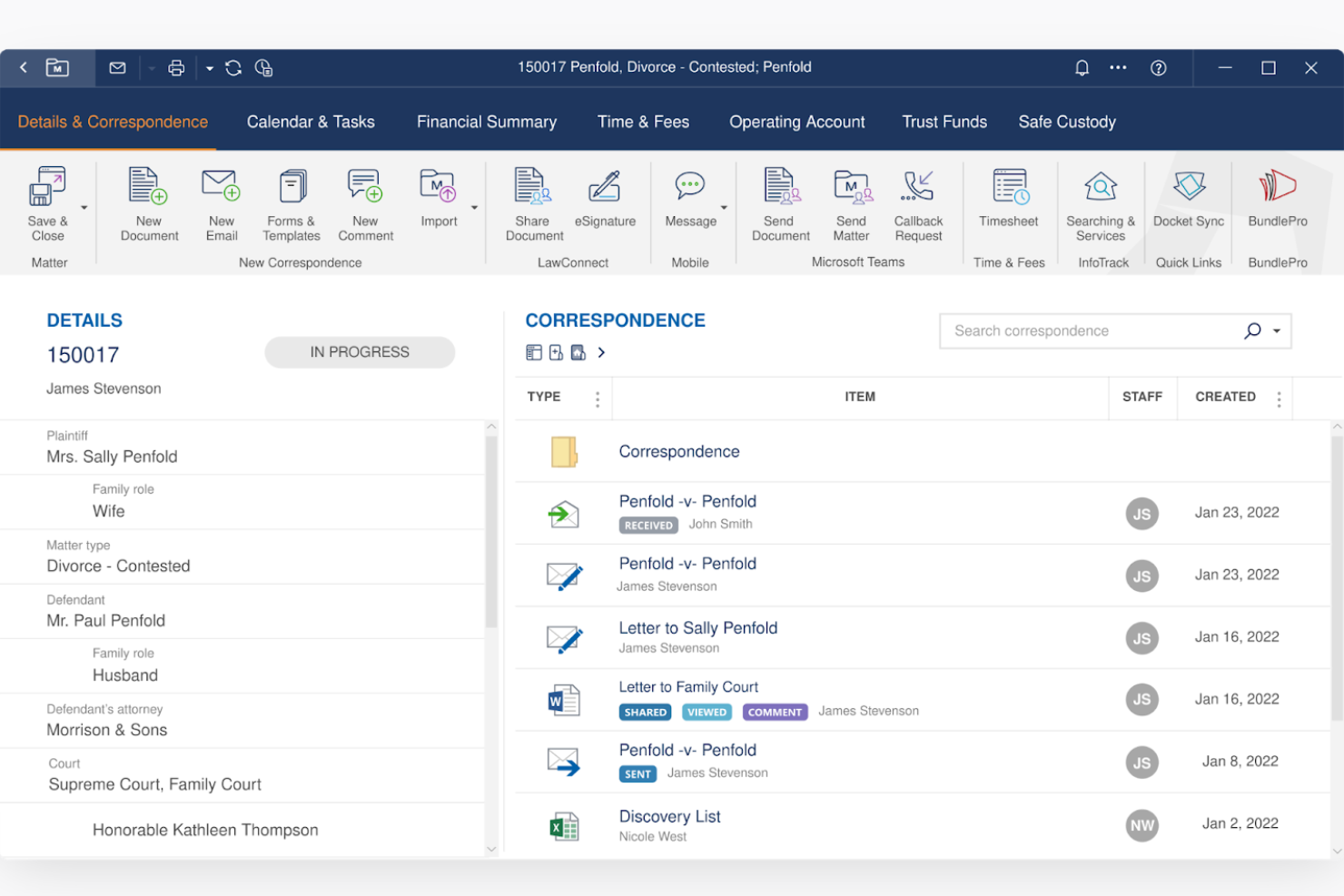Click the printer icon in the title bar
Image resolution: width=1344 pixels, height=896 pixels.
pos(176,67)
